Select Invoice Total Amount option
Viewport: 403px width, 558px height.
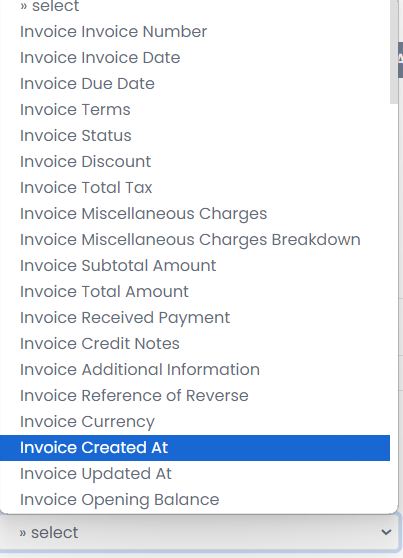[195, 291]
